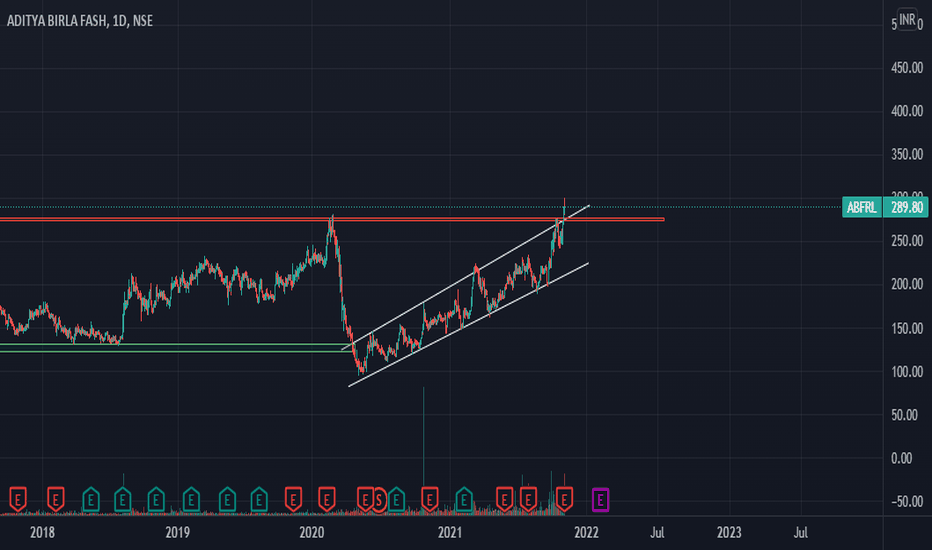932x550 pixels.
Task: Click the 350.00 price axis label
Action: tap(907, 155)
